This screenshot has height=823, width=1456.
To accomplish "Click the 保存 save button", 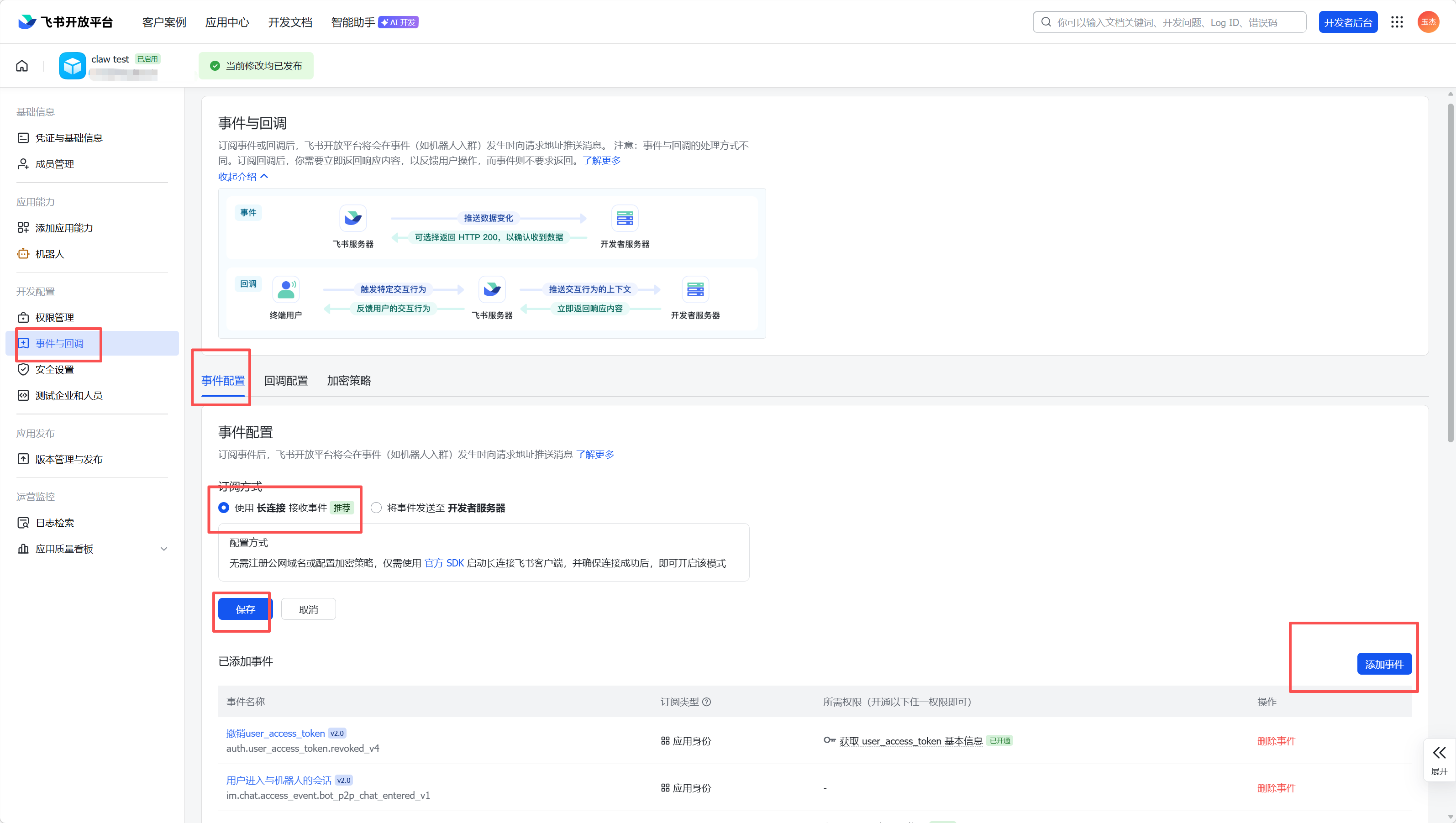I will click(245, 609).
